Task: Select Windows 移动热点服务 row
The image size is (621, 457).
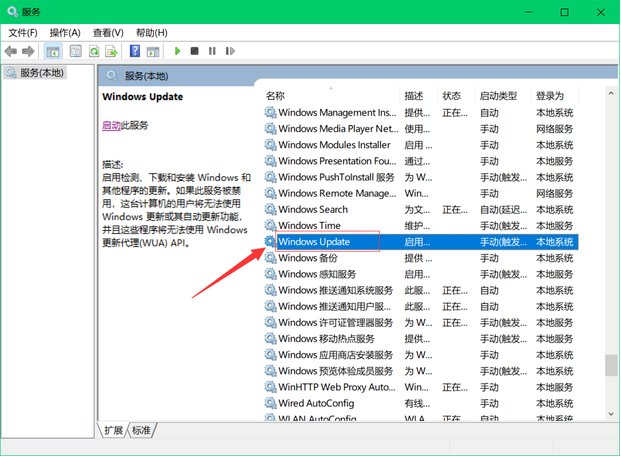Action: [x=421, y=339]
